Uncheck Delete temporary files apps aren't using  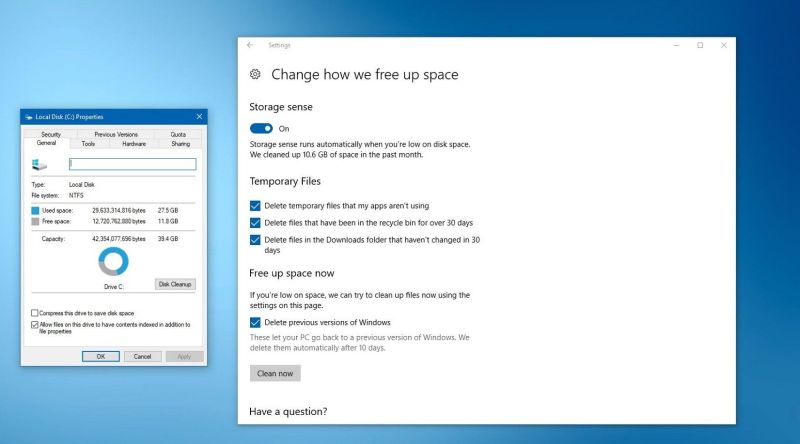(255, 205)
